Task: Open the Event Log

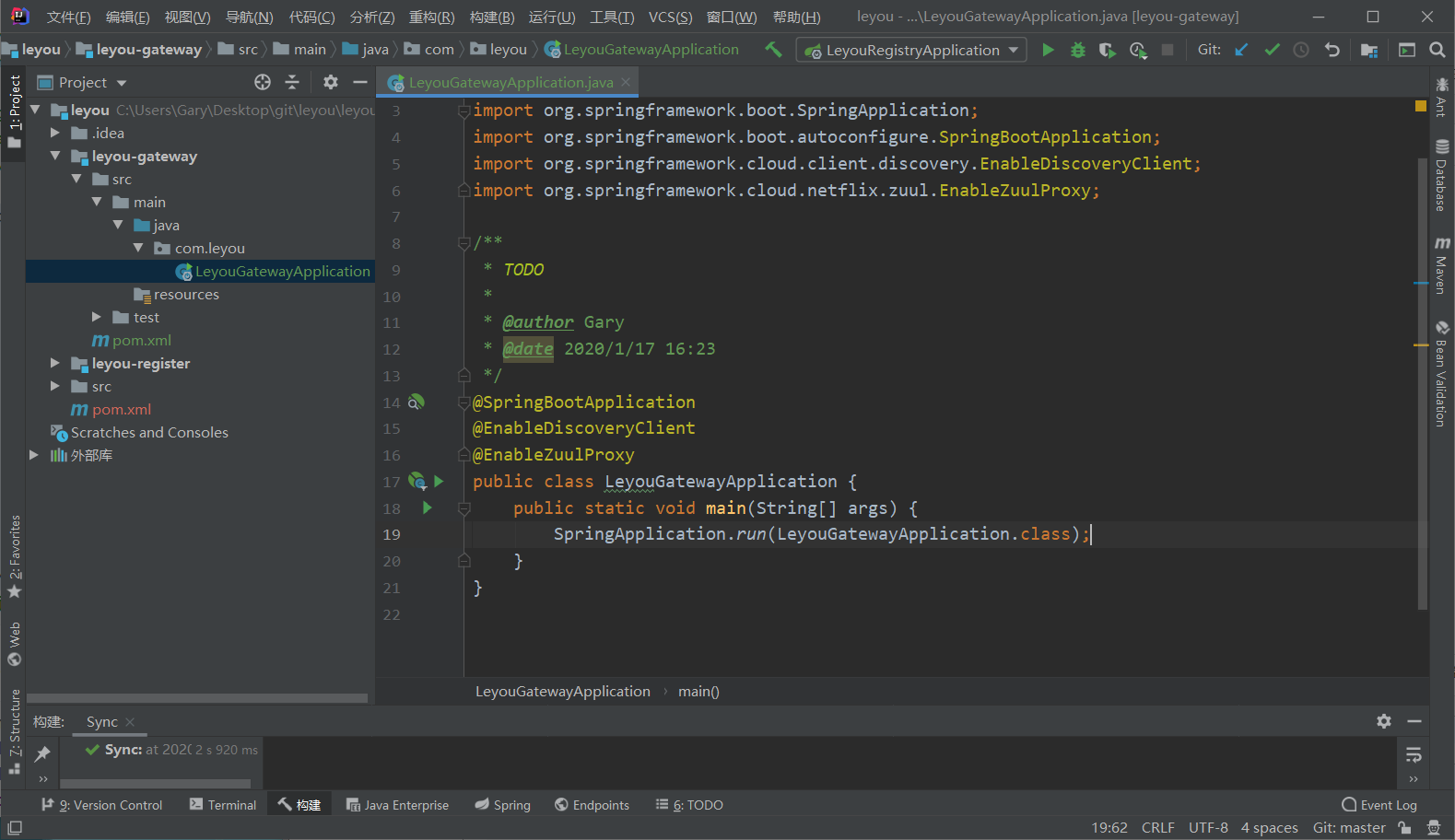Action: pyautogui.click(x=1379, y=805)
